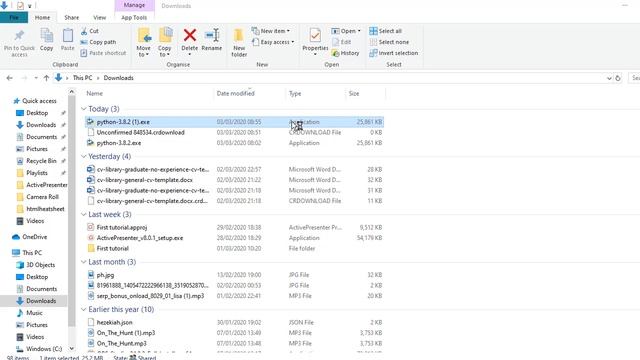Click the Back navigation arrow
The height and width of the screenshot is (360, 640).
pos(10,78)
